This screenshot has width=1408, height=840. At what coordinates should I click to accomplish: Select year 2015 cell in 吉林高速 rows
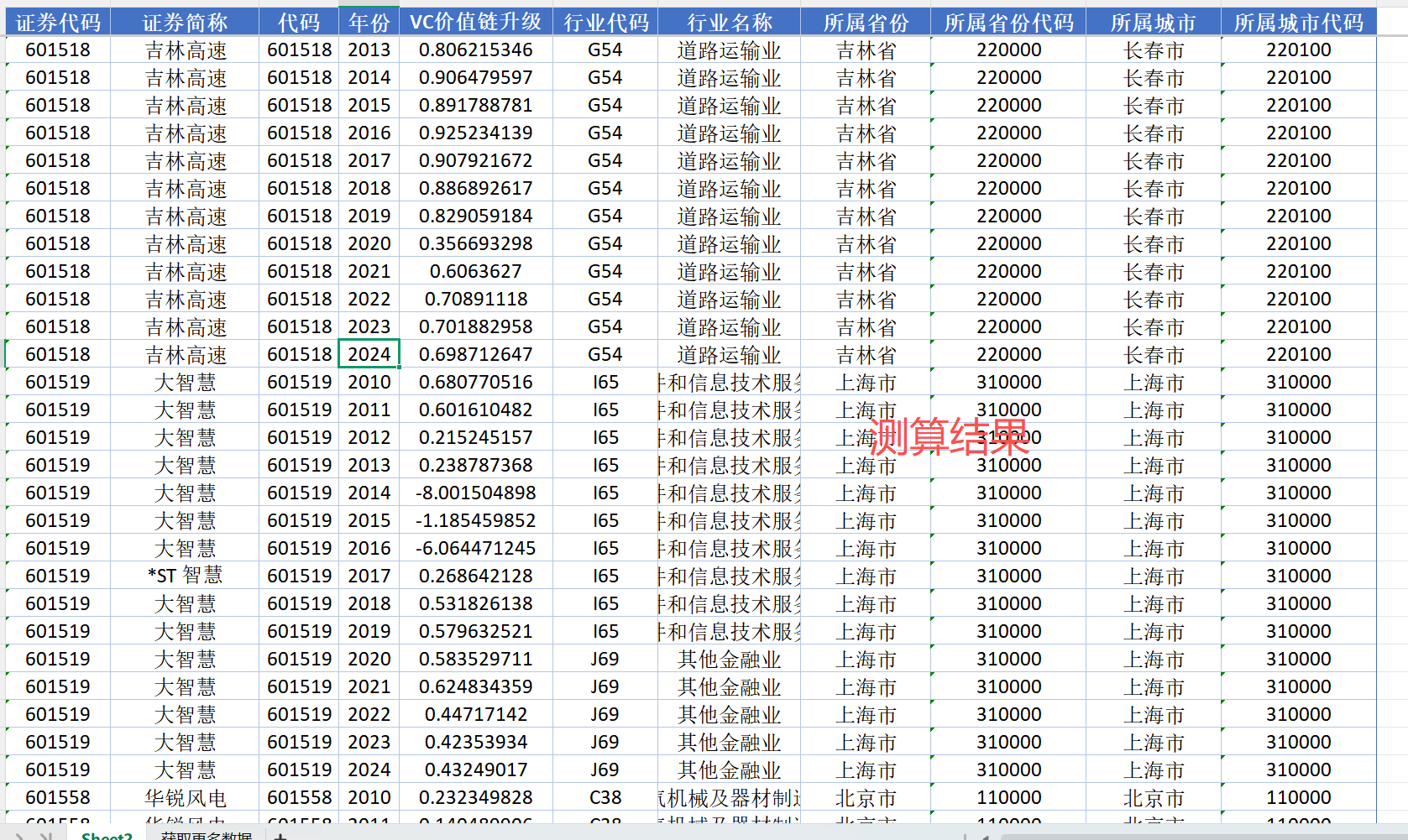click(369, 106)
